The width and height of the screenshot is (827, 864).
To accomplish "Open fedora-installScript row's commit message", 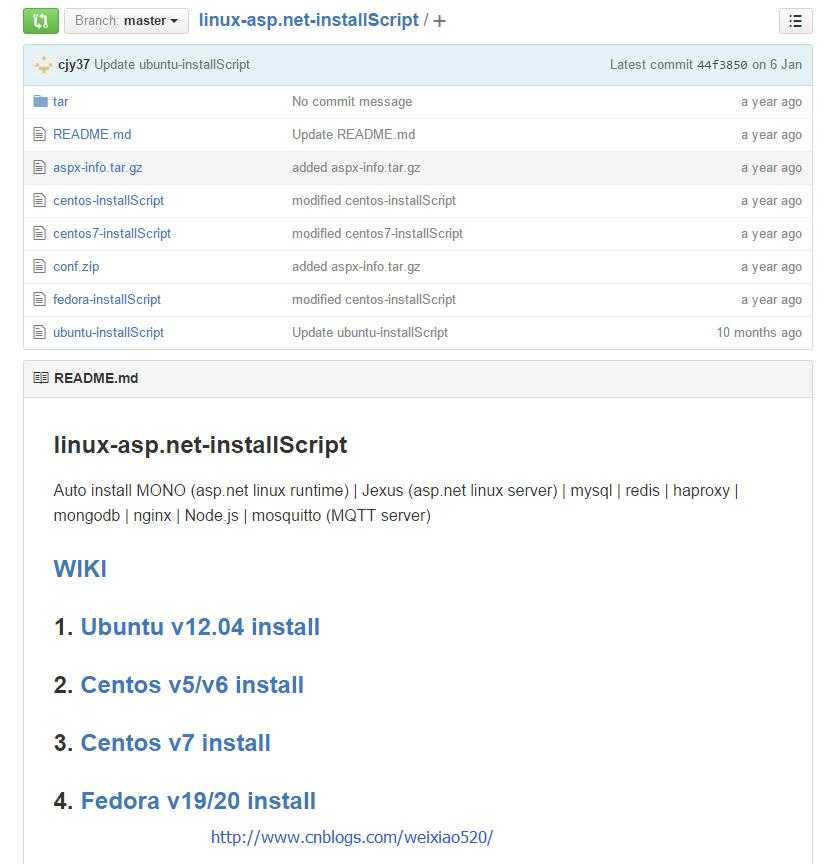I will click(374, 300).
